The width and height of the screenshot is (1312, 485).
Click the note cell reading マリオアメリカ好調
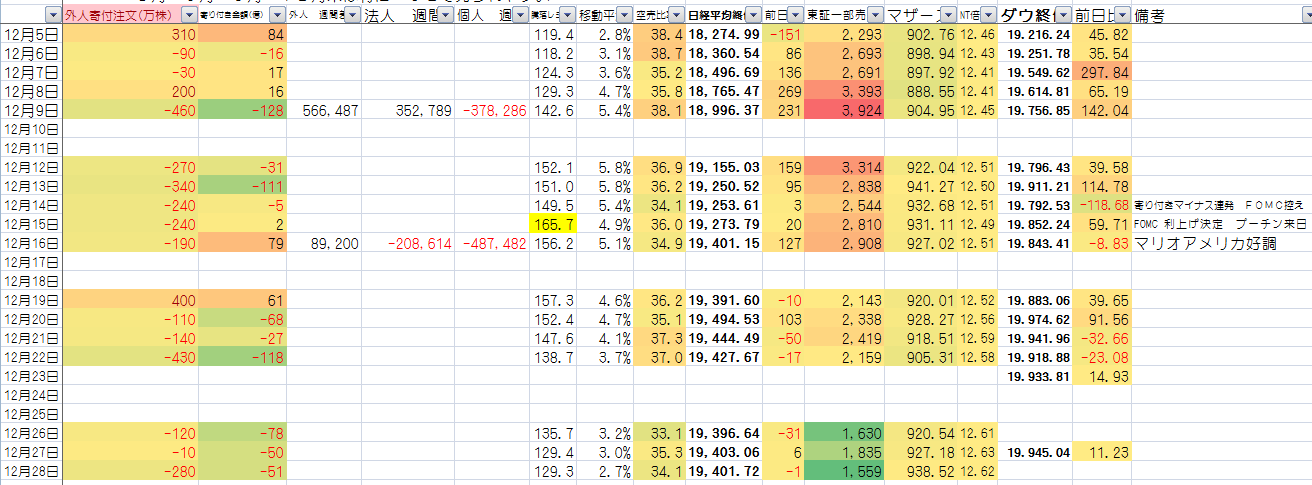tap(1205, 242)
